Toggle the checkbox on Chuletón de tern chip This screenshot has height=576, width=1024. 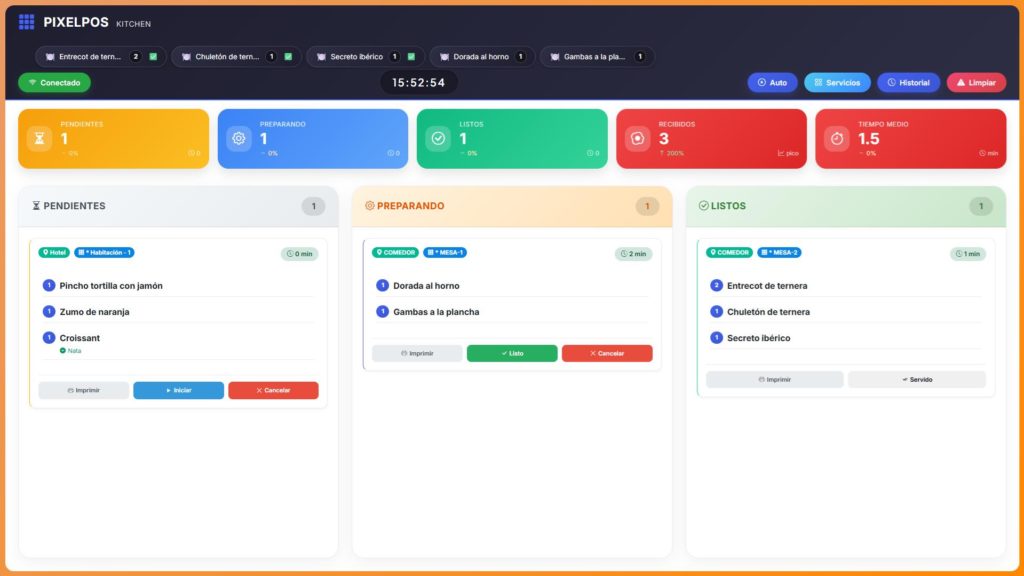(x=288, y=57)
